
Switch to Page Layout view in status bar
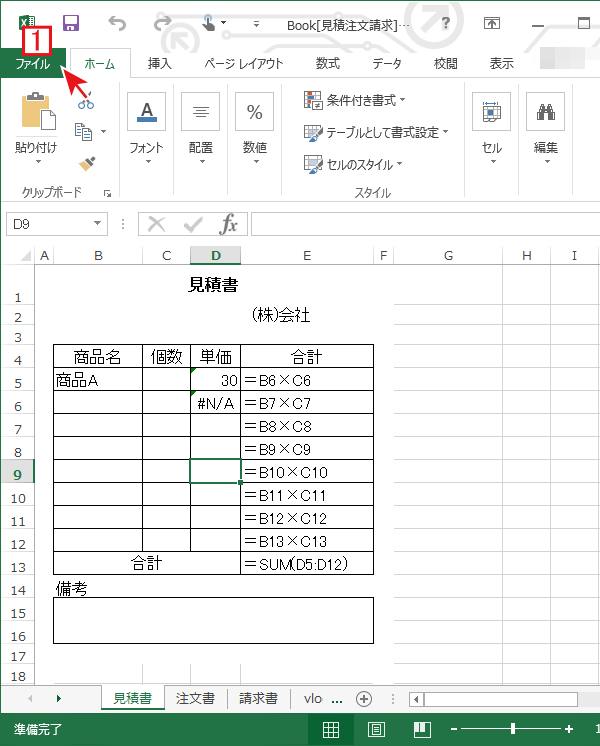(377, 729)
